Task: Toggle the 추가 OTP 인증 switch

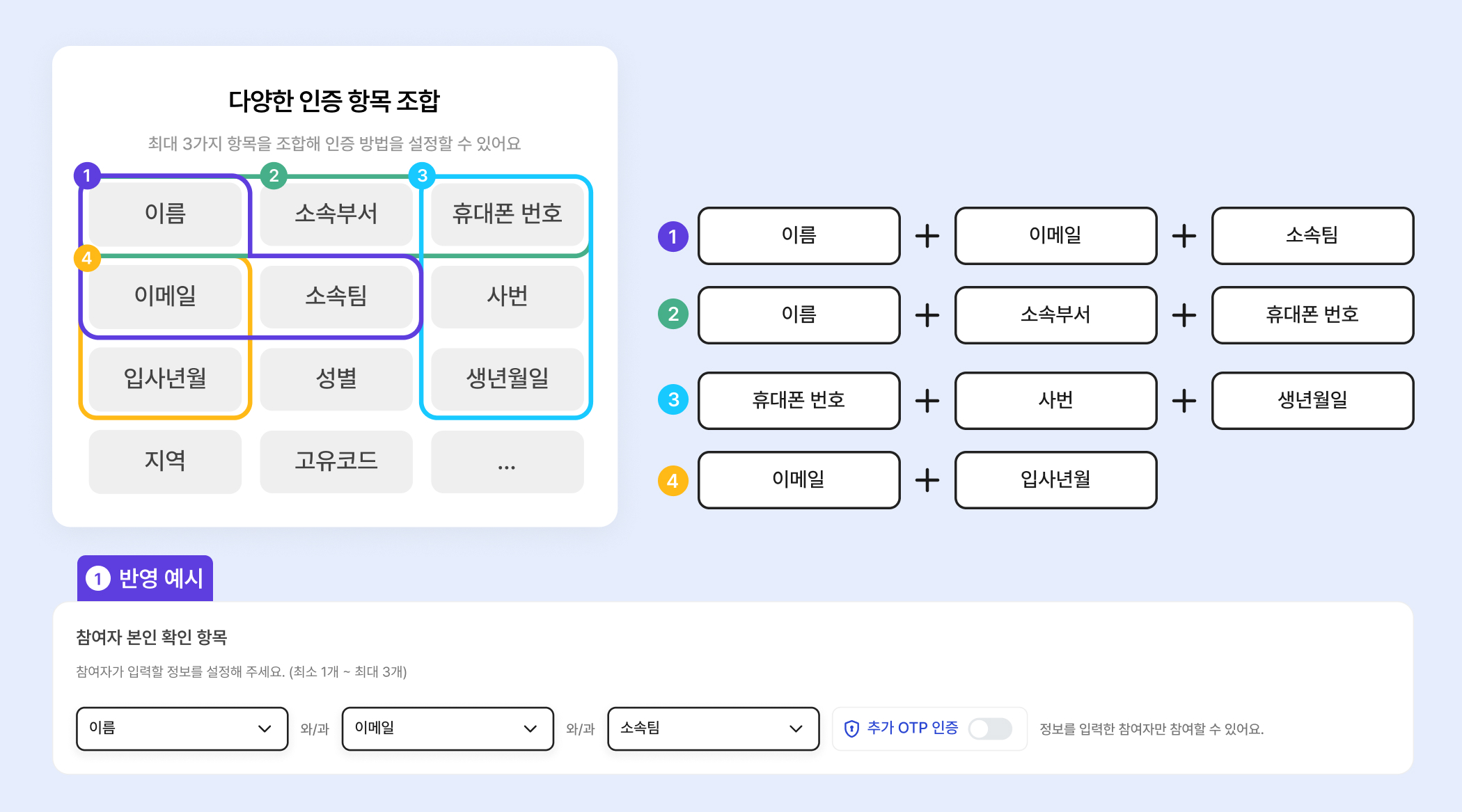Action: (990, 729)
